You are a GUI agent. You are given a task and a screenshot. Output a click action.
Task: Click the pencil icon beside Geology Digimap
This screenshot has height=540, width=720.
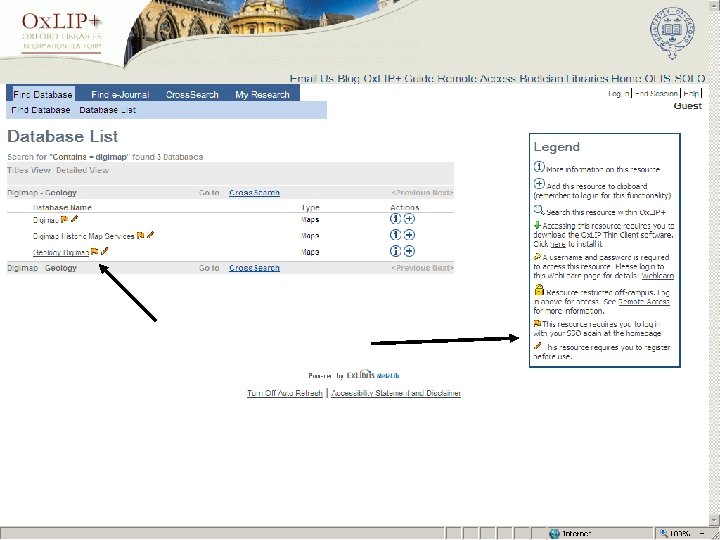[105, 251]
